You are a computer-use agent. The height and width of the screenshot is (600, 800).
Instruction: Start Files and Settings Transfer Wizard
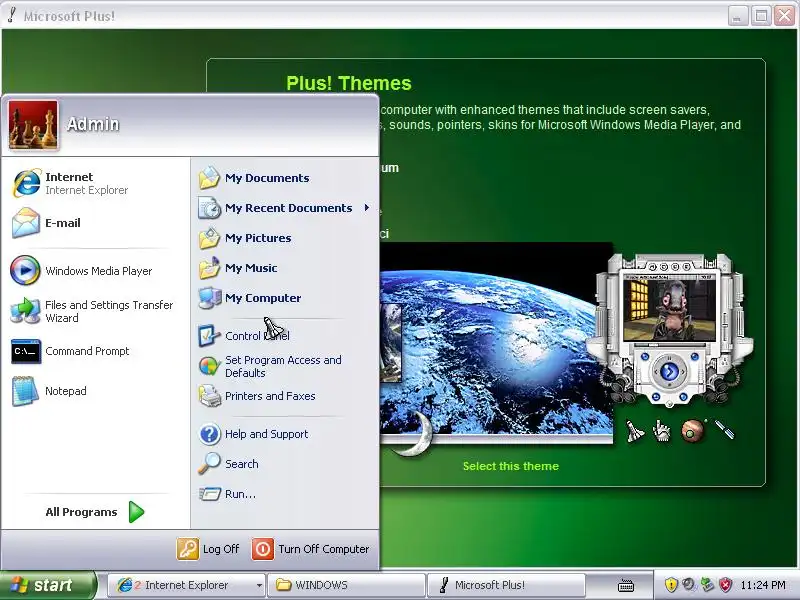point(92,311)
